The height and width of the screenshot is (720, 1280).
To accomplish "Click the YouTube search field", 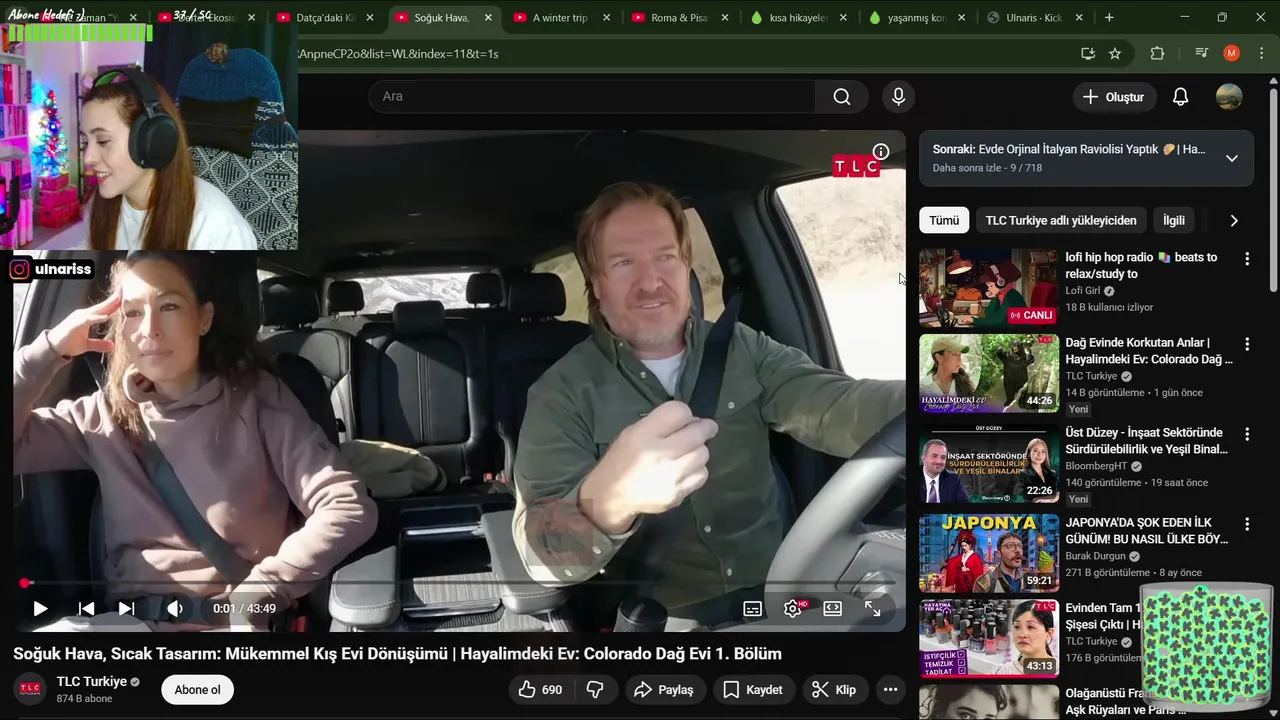I will pos(592,97).
